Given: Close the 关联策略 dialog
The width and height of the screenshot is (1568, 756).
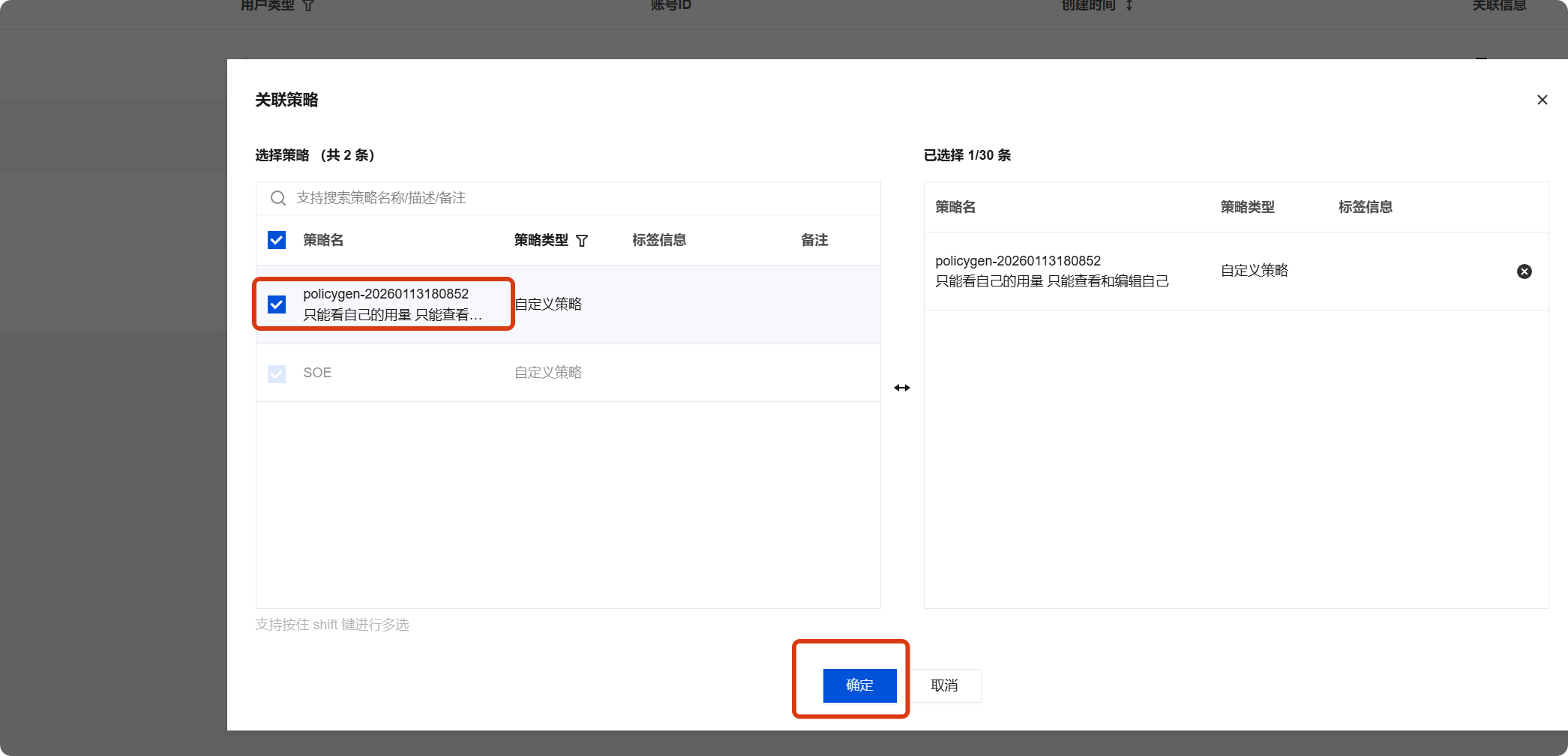Looking at the screenshot, I should pyautogui.click(x=1542, y=100).
